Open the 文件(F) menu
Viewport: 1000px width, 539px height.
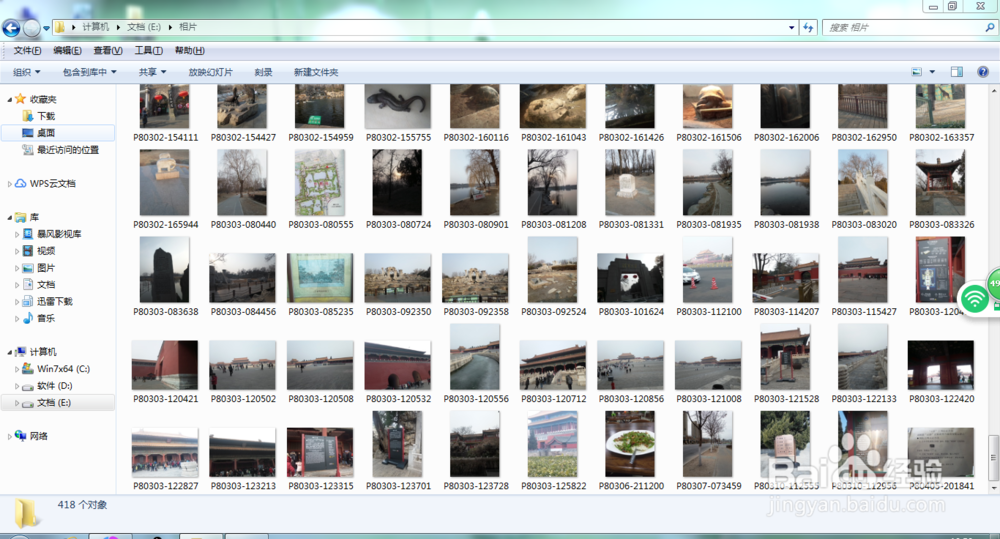pyautogui.click(x=27, y=50)
